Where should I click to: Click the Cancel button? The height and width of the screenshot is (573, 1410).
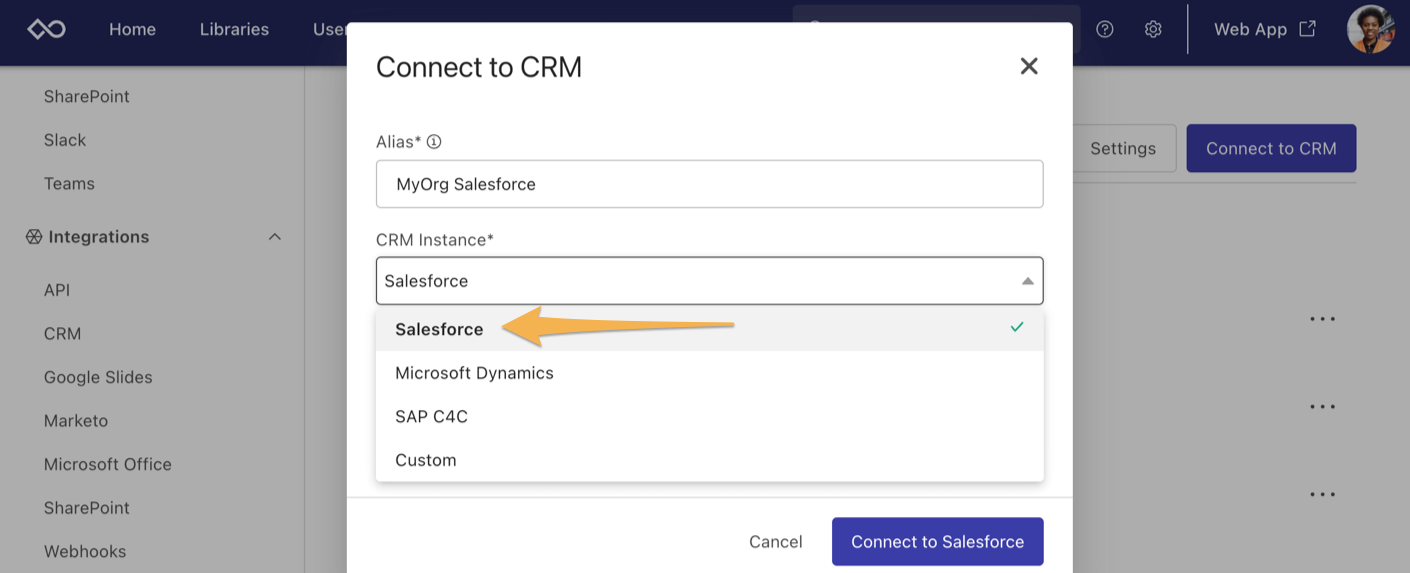[775, 541]
